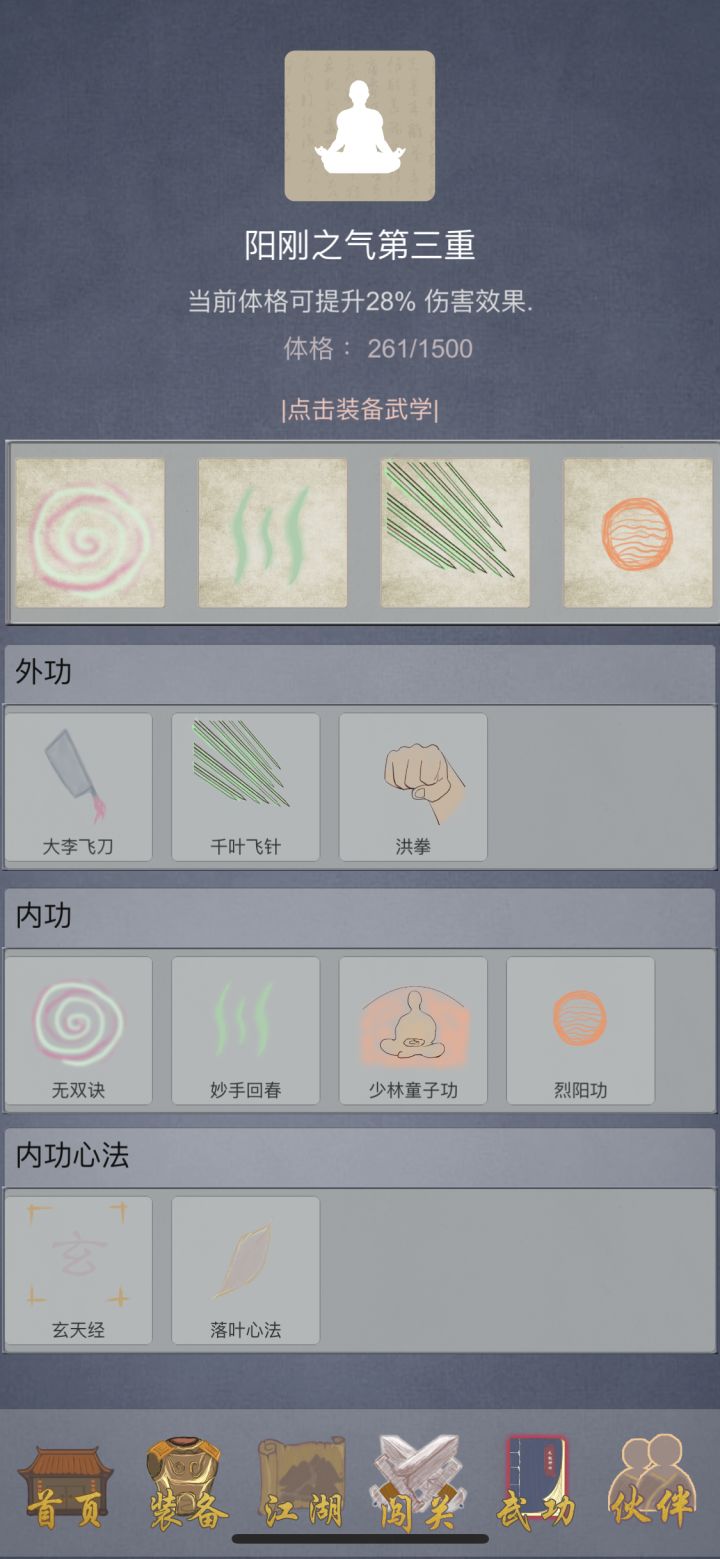Switch to the 装备 equipment tab
Screen dimensions: 720x1559
(x=185, y=1484)
